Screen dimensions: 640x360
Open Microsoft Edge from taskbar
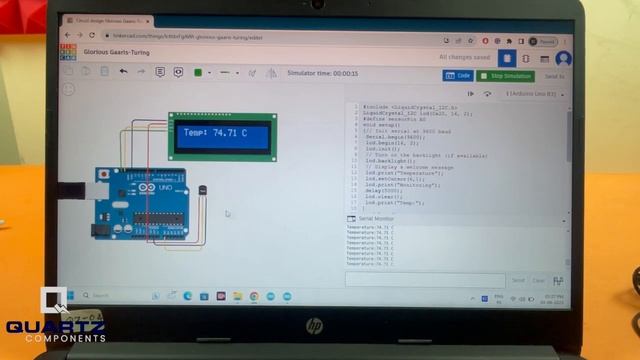point(188,296)
